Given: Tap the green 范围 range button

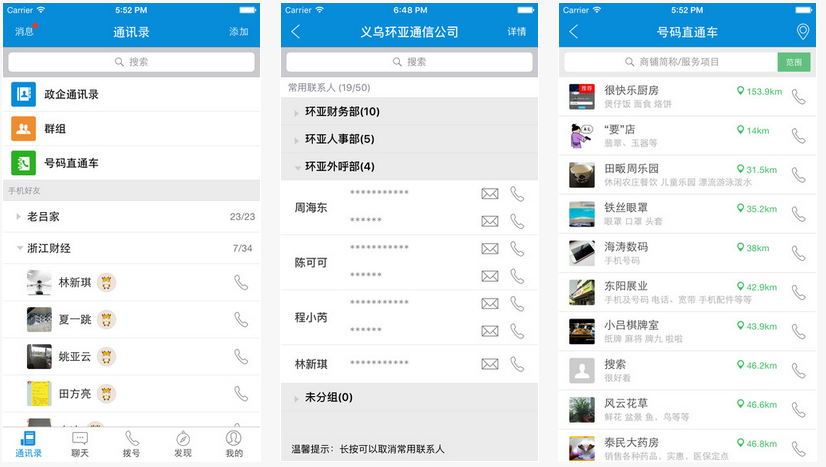Looking at the screenshot, I should 793,62.
